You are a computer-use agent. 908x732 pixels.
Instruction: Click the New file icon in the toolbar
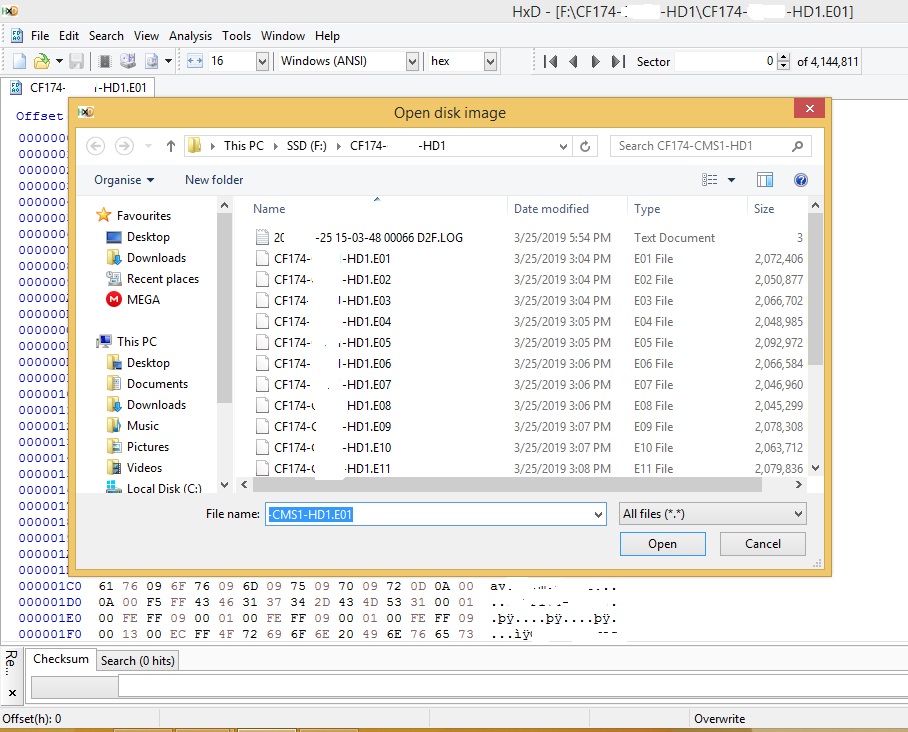point(18,61)
